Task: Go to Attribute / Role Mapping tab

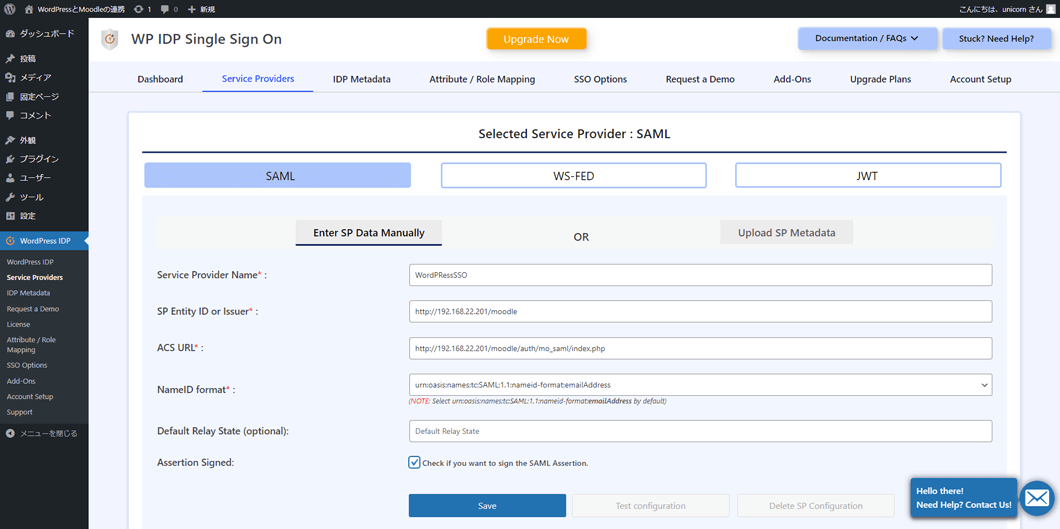Action: point(482,79)
